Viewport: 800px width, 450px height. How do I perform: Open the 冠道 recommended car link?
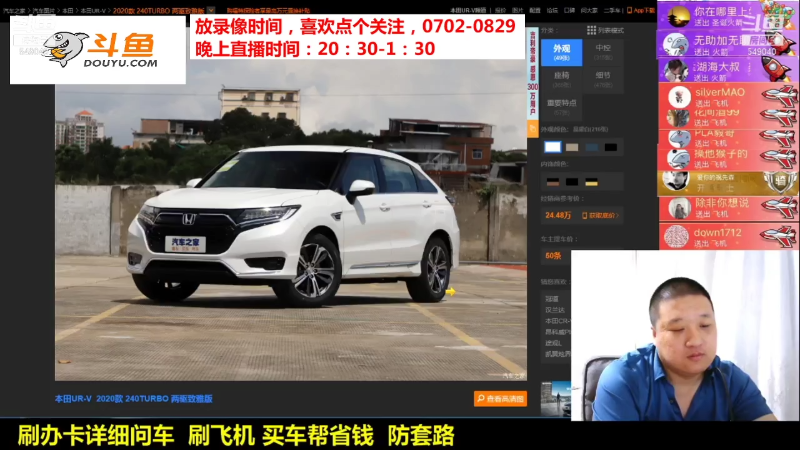coord(552,298)
